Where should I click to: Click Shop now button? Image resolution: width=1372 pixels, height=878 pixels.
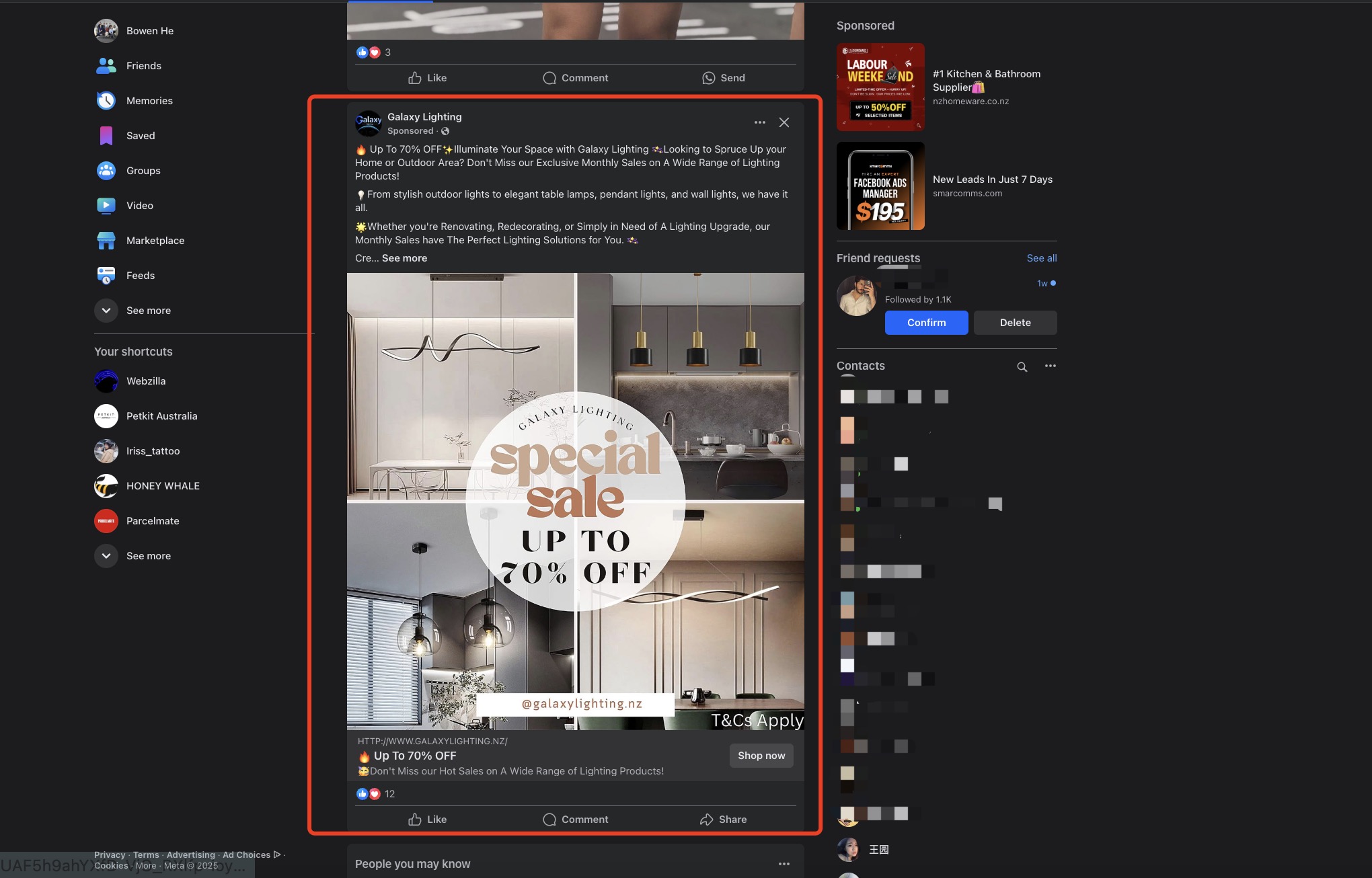[761, 756]
